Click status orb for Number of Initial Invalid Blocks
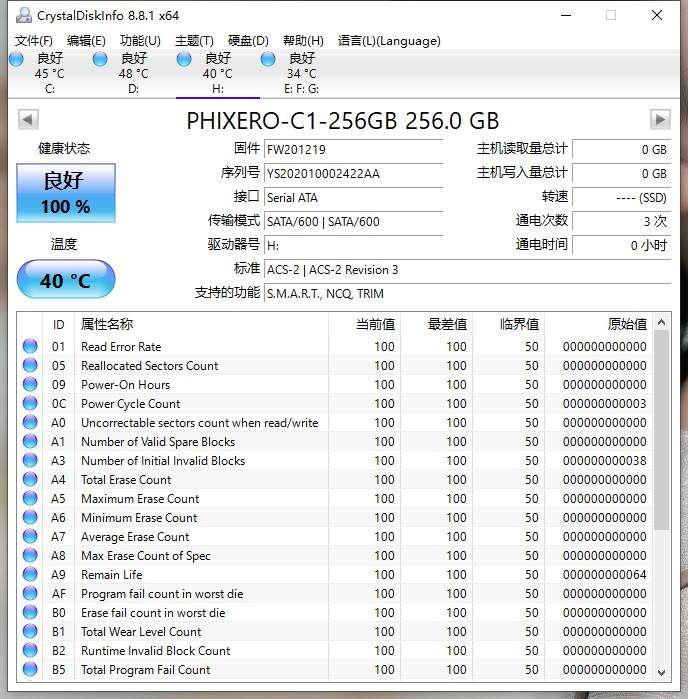This screenshot has height=699, width=688. [30, 461]
